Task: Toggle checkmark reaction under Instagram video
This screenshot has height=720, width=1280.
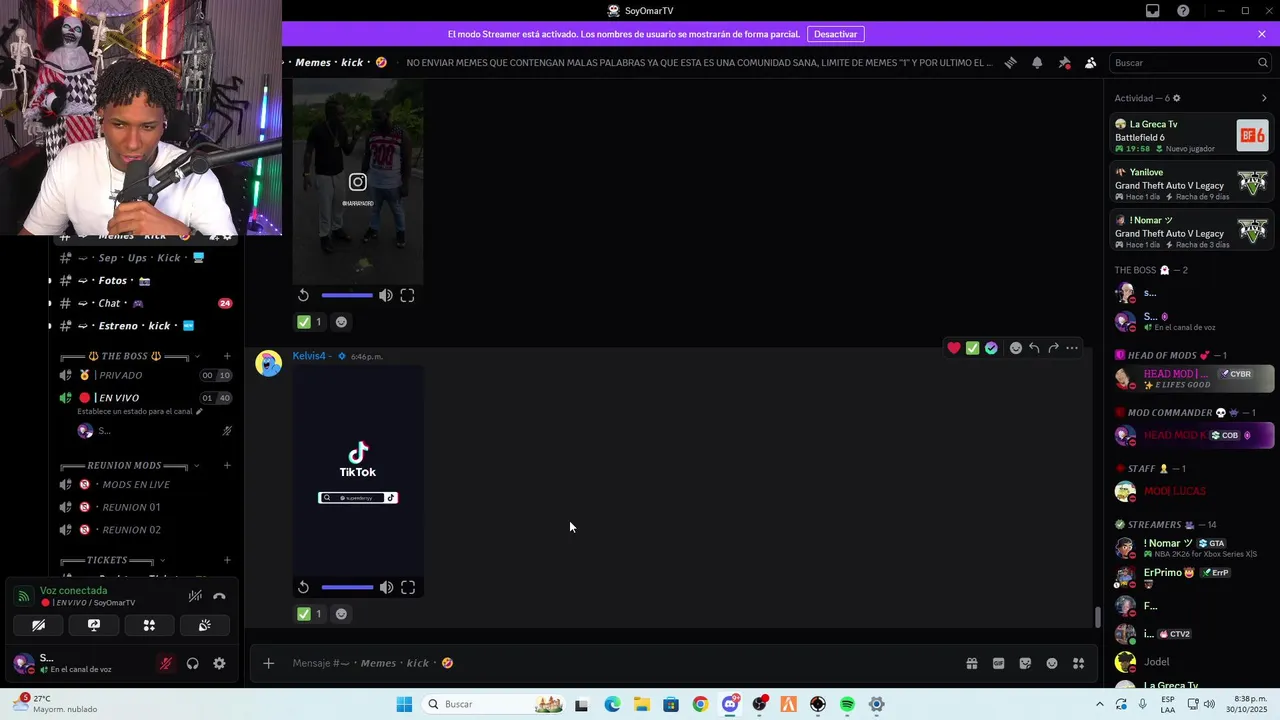Action: tap(309, 322)
